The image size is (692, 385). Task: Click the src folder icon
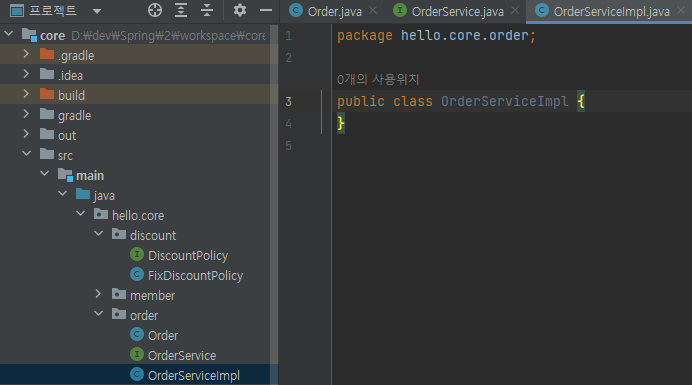tap(47, 154)
